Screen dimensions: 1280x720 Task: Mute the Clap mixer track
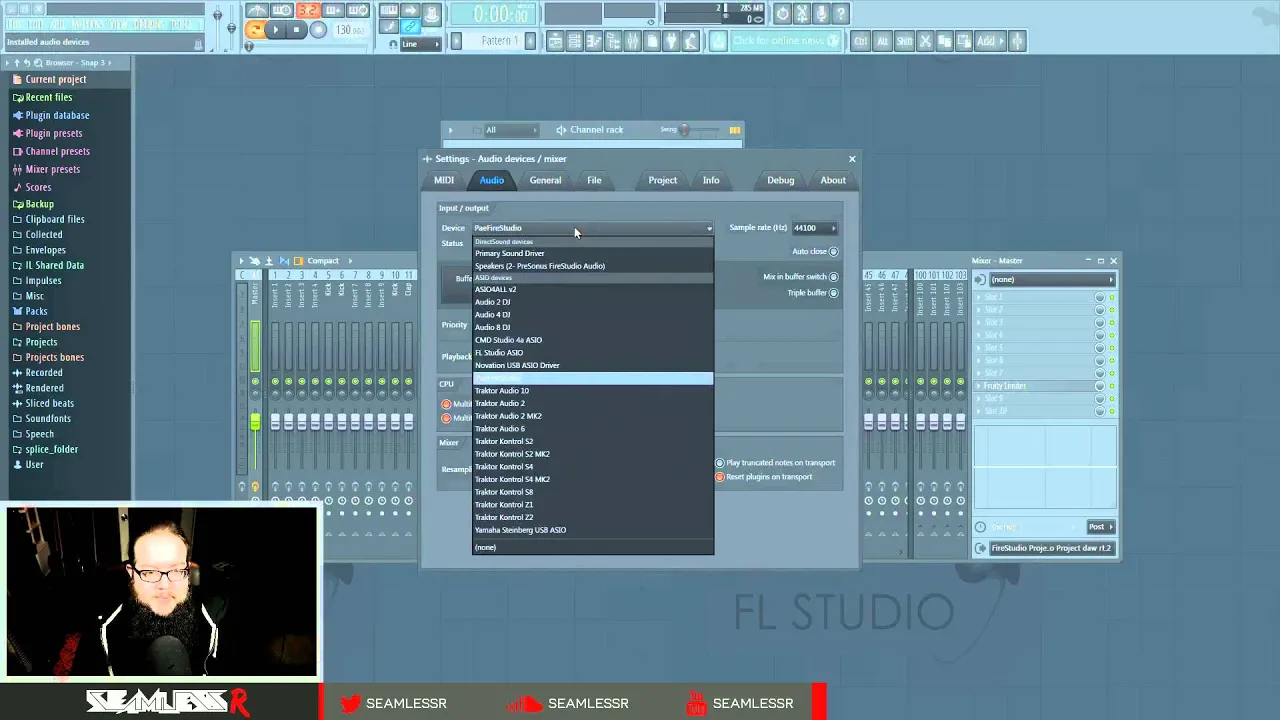point(408,381)
